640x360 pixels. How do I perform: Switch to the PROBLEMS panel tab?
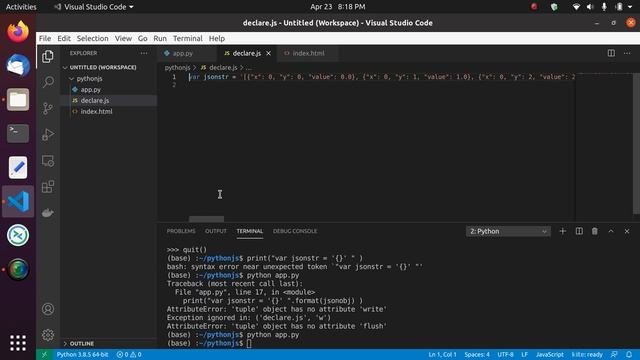[x=181, y=231]
